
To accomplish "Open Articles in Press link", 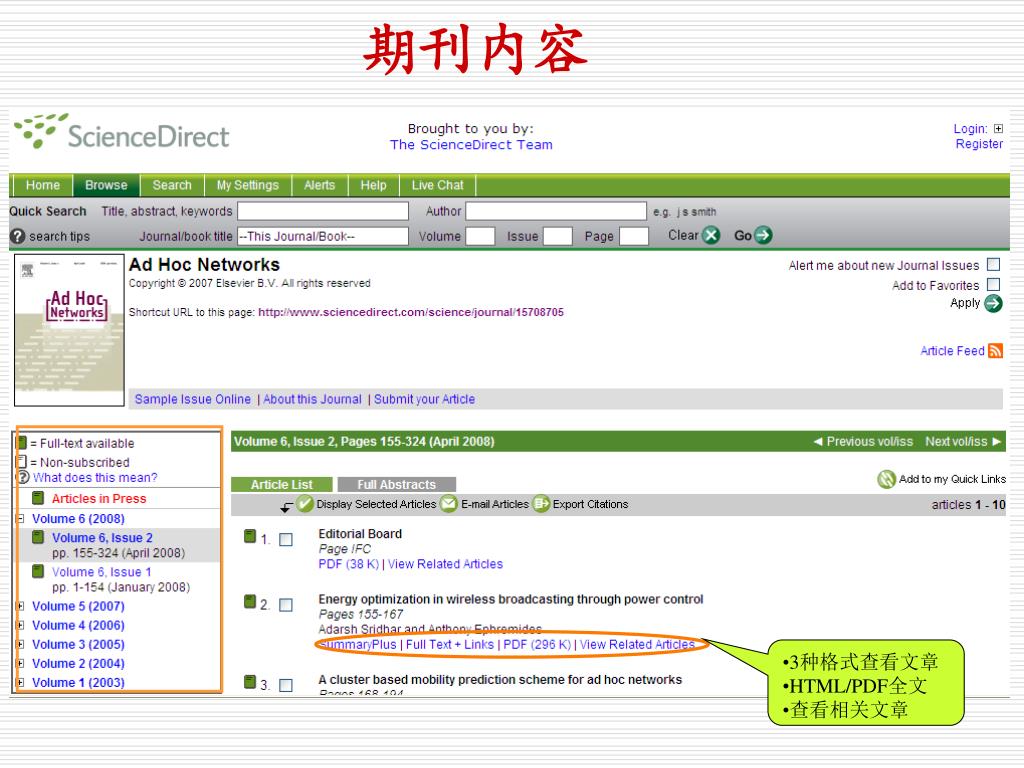I will click(99, 498).
